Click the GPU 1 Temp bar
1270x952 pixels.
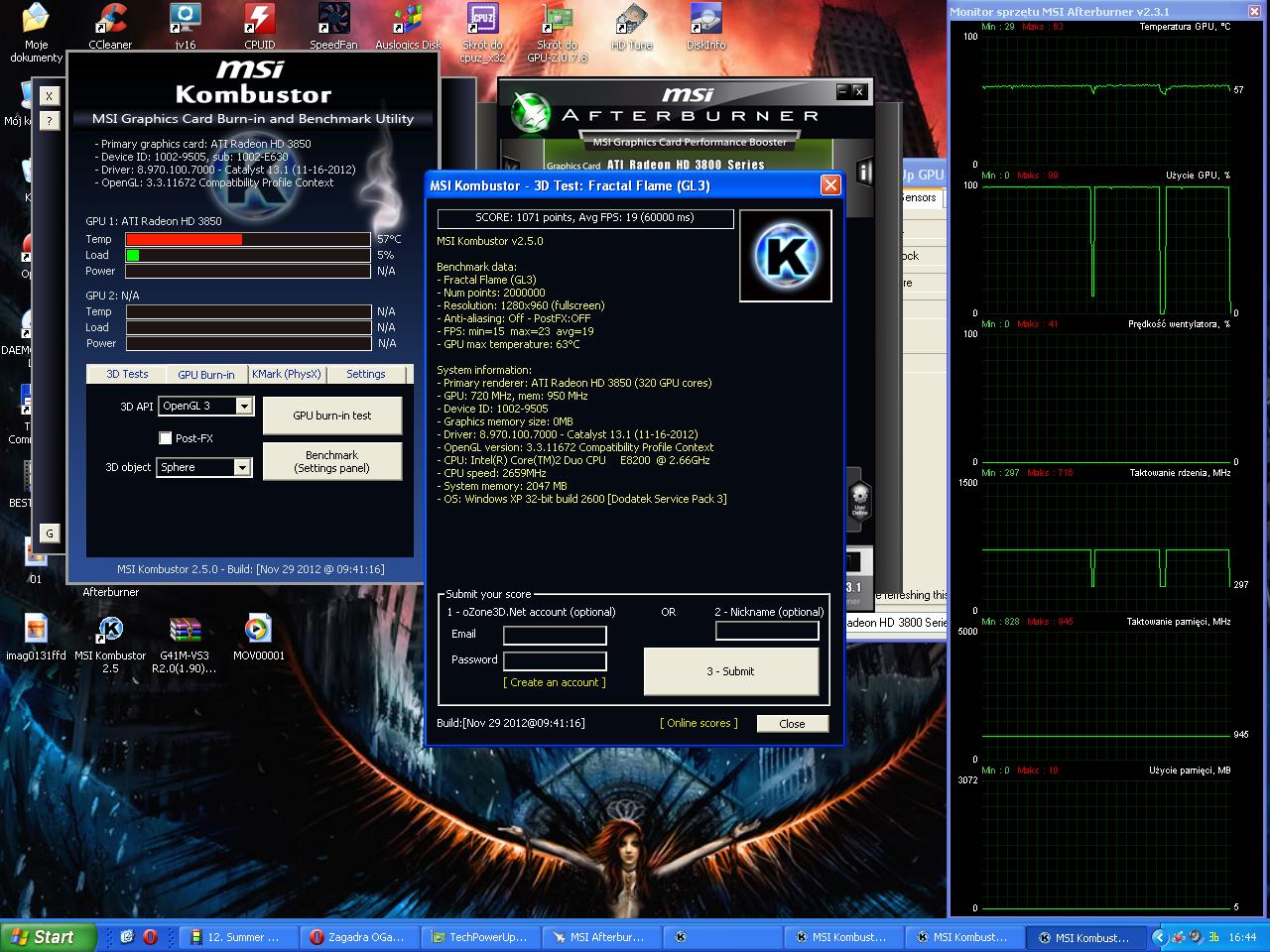(248, 239)
